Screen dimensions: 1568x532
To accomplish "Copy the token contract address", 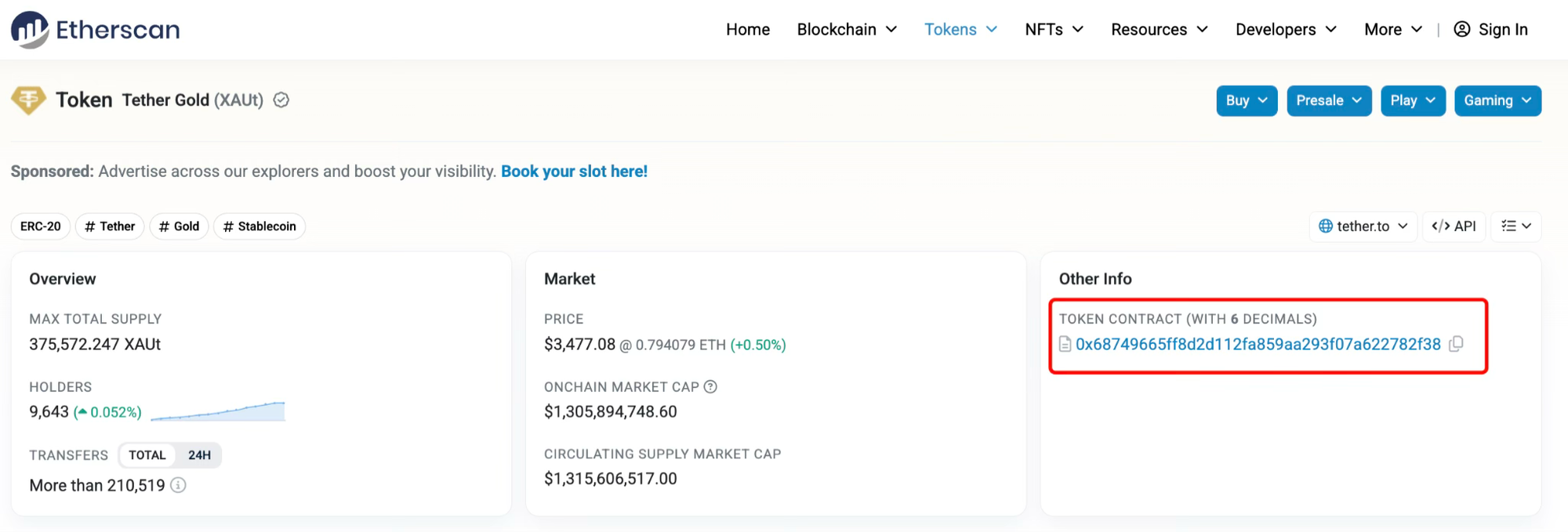I will click(1456, 344).
